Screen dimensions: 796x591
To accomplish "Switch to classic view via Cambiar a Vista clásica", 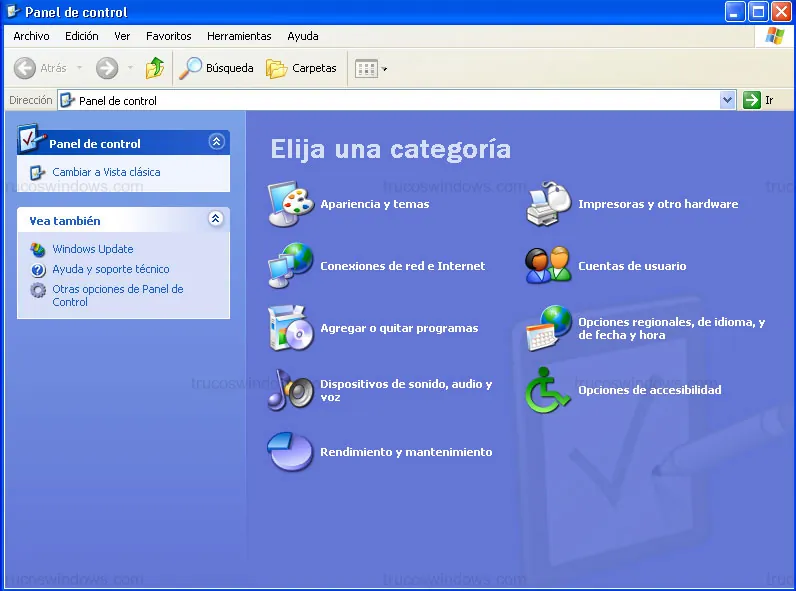I will (106, 172).
